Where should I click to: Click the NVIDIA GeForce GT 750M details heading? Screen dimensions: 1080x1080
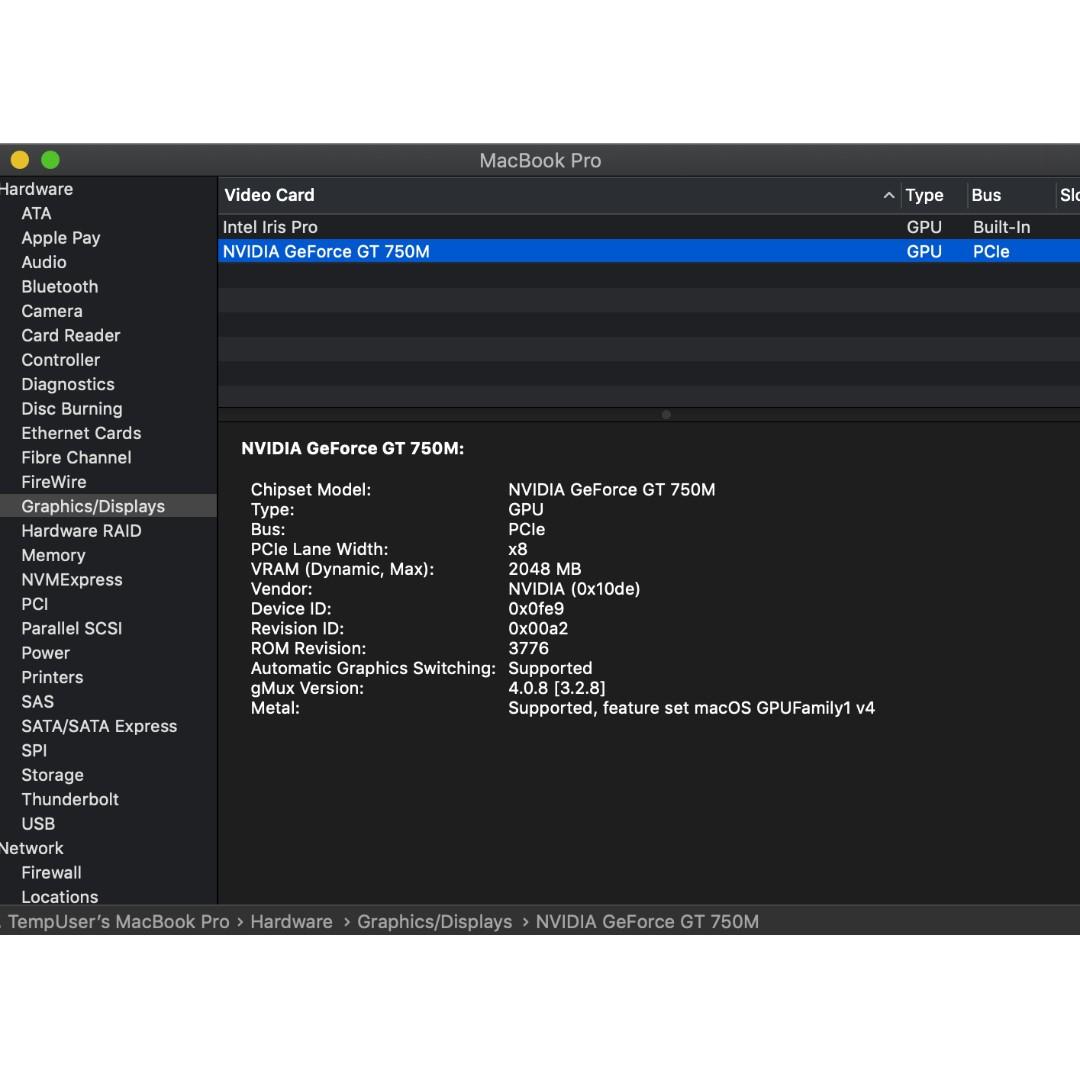353,448
